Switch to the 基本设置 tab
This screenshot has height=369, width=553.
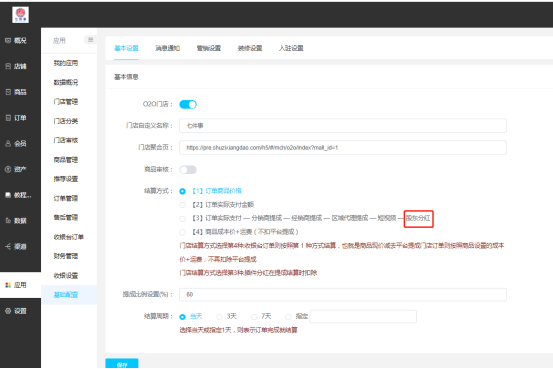[x=126, y=48]
